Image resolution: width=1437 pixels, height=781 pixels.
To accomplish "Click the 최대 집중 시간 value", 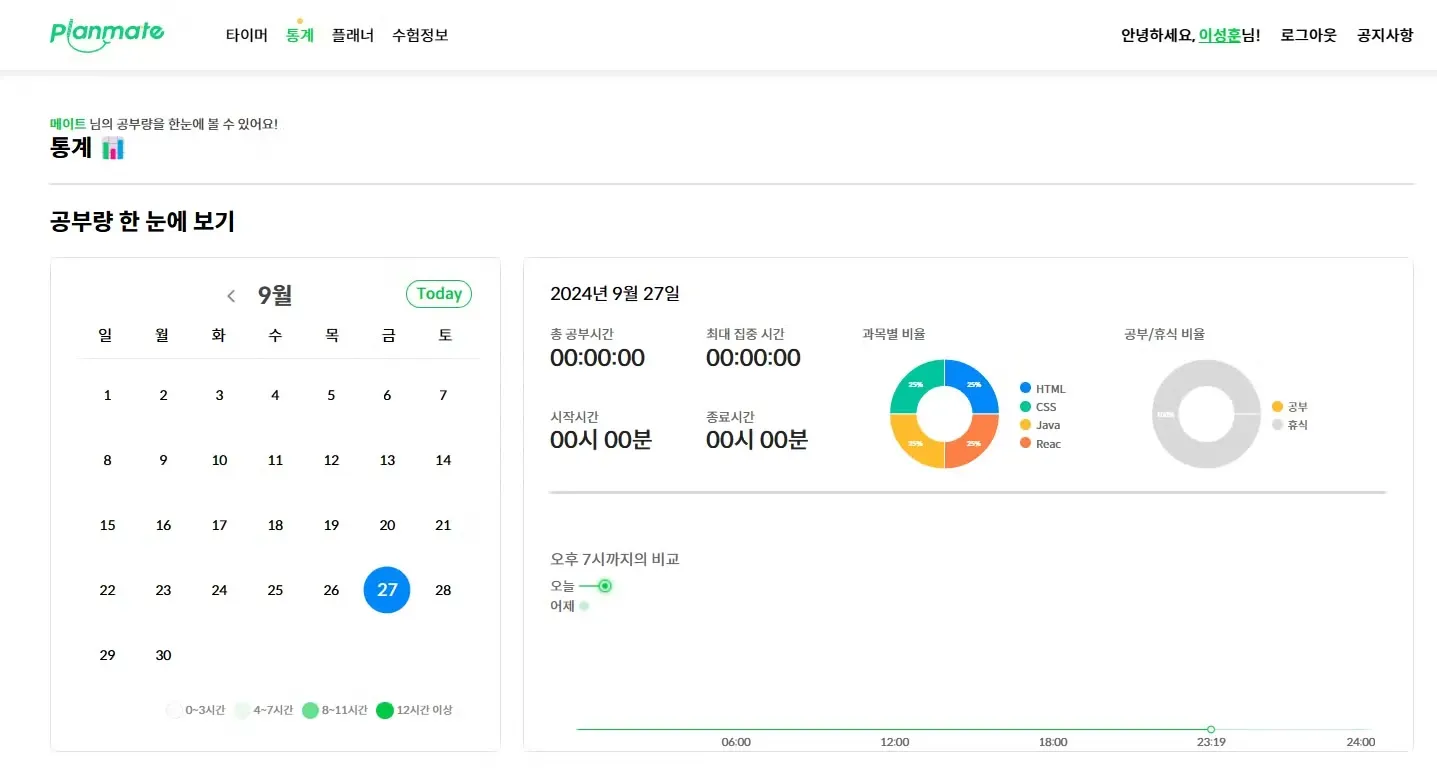I will click(x=753, y=358).
